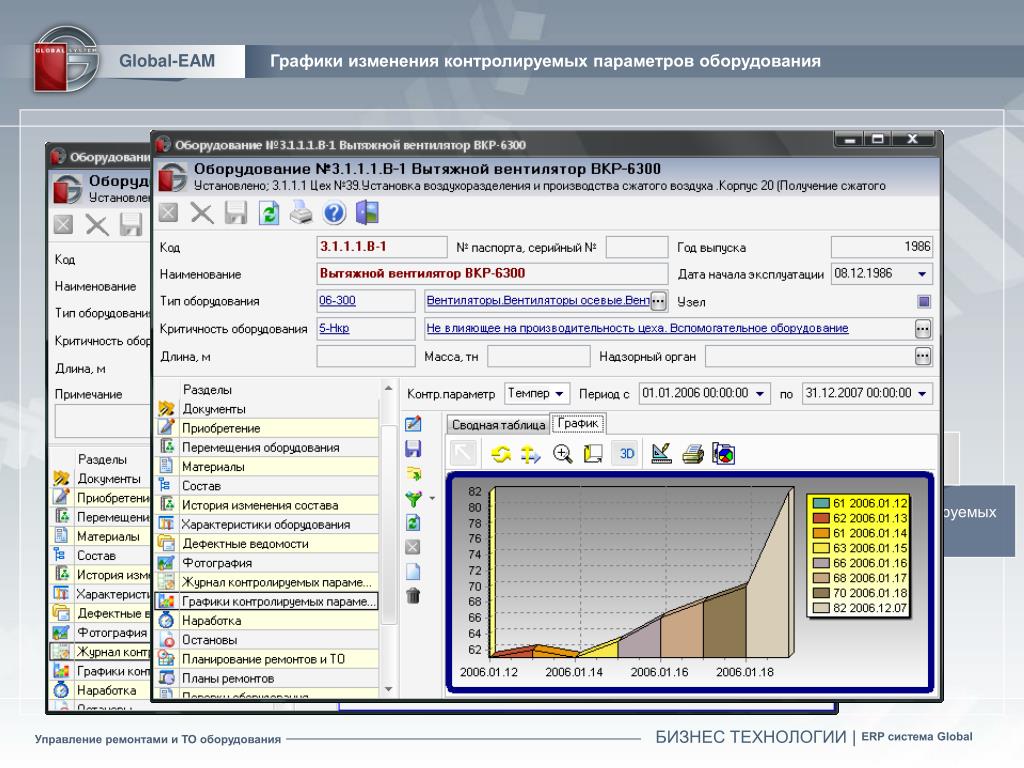Click the teal legend swatch for 61 2006.01.12
Viewport: 1024px width, 768px height.
(821, 504)
